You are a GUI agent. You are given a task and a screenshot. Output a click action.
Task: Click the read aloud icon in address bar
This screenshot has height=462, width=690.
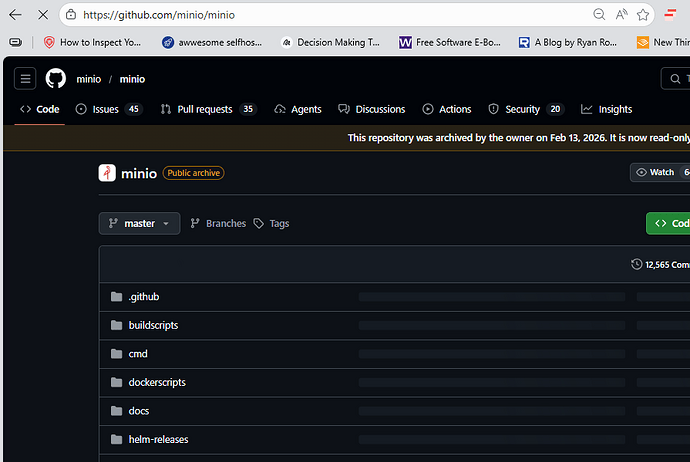pos(622,15)
